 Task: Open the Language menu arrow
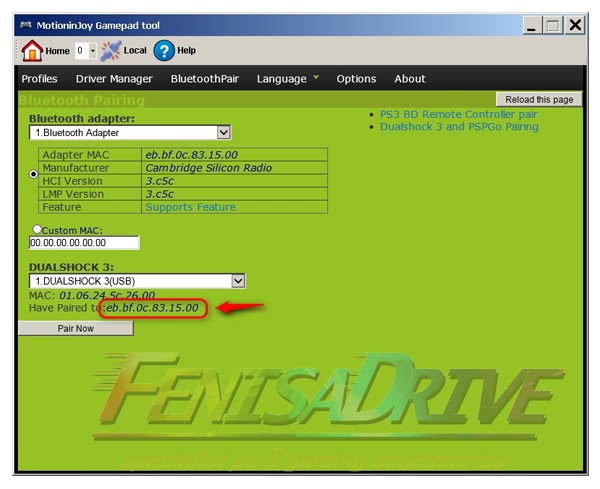click(316, 77)
